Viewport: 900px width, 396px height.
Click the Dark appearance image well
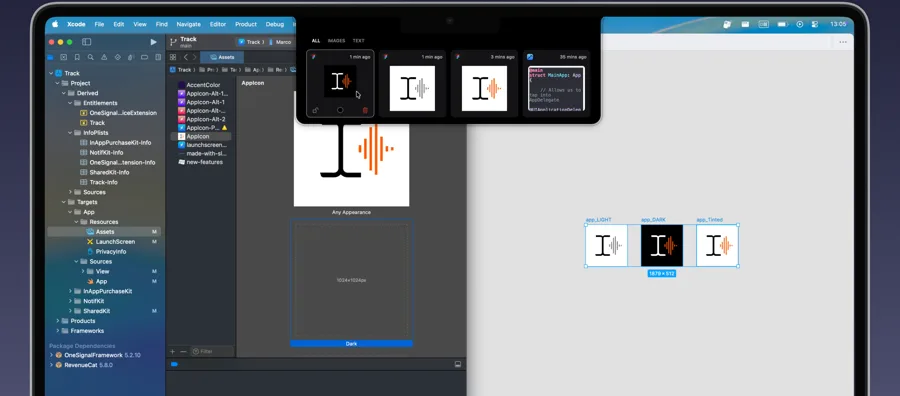351,280
